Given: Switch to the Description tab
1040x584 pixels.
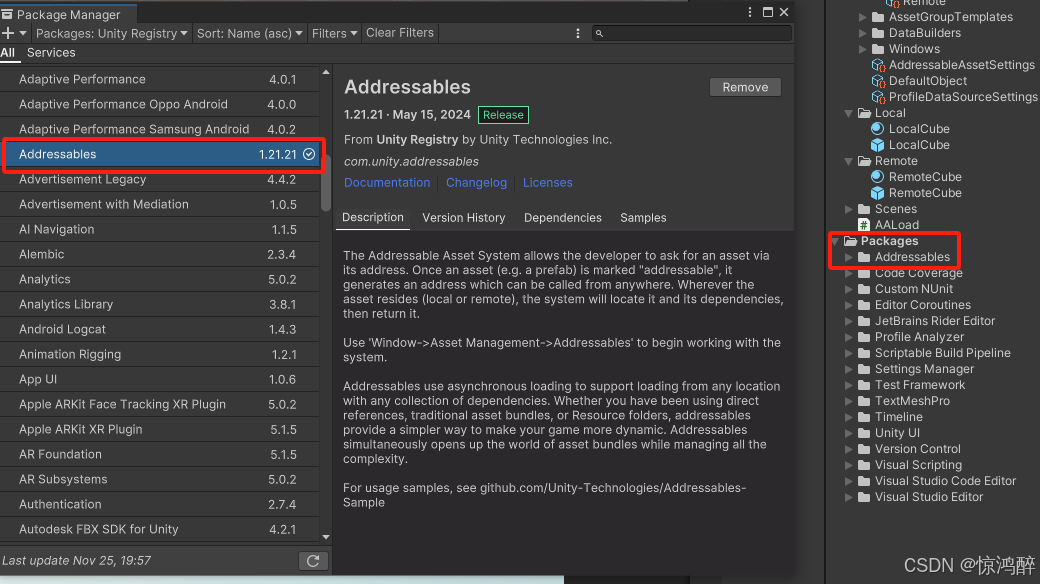Looking at the screenshot, I should pos(373,218).
